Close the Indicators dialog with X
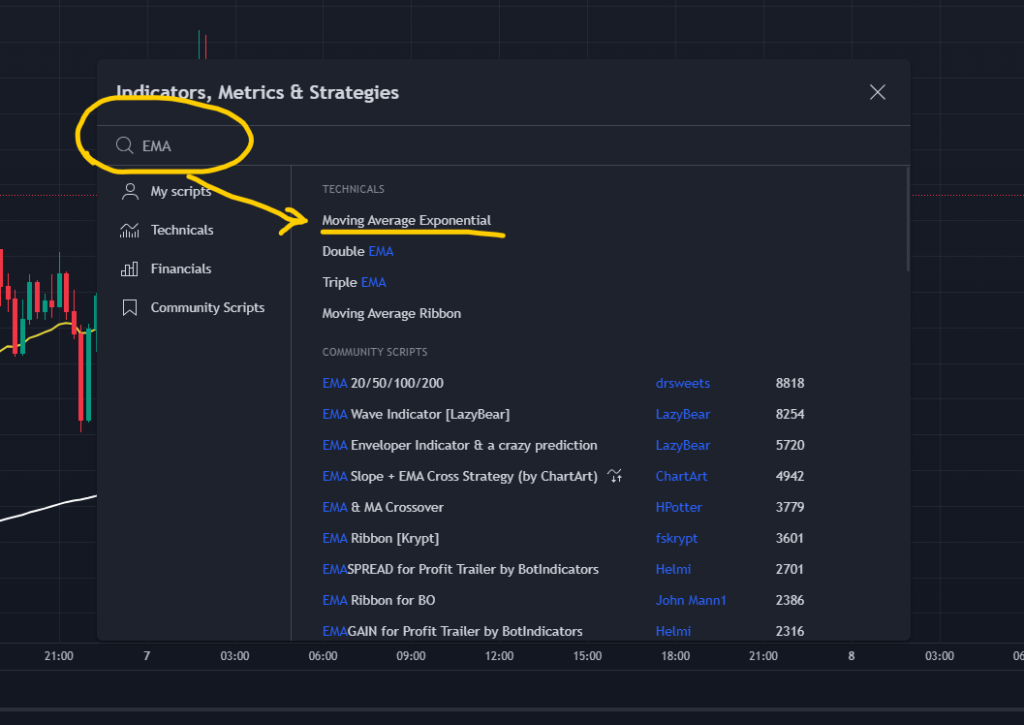 point(878,92)
